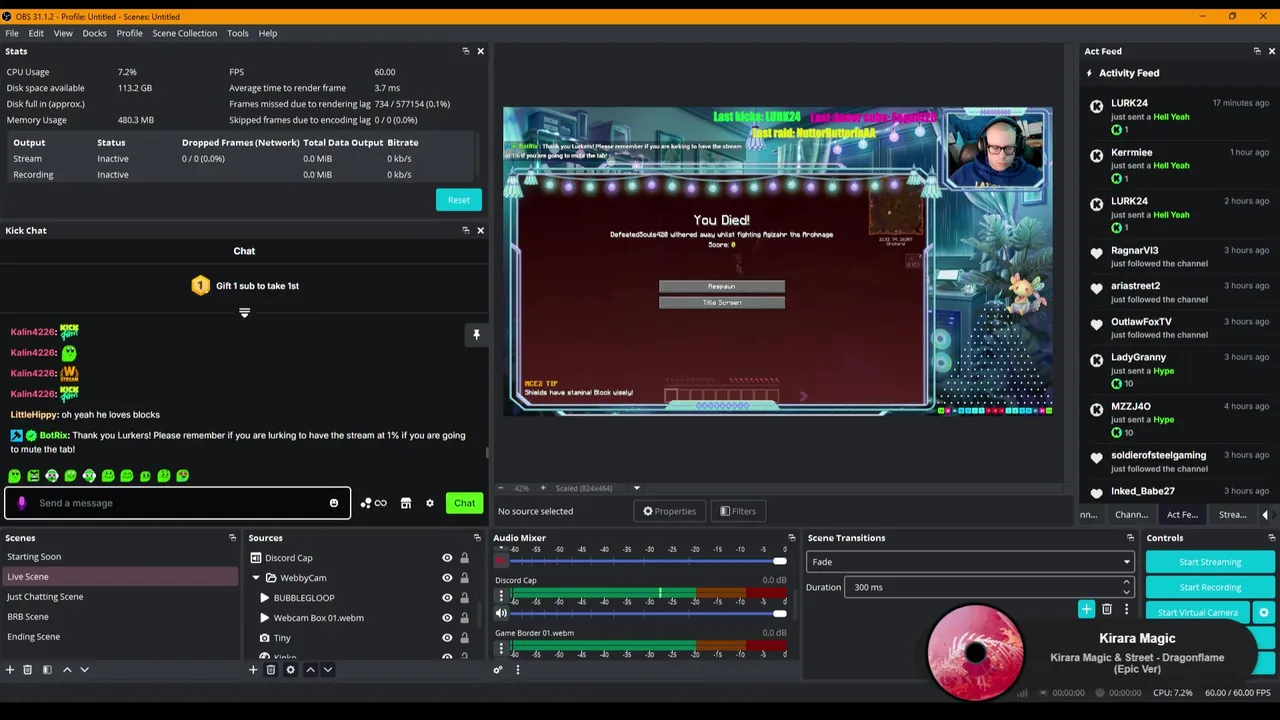Open emoji picker in chat message box
The image size is (1280, 720).
coord(334,503)
